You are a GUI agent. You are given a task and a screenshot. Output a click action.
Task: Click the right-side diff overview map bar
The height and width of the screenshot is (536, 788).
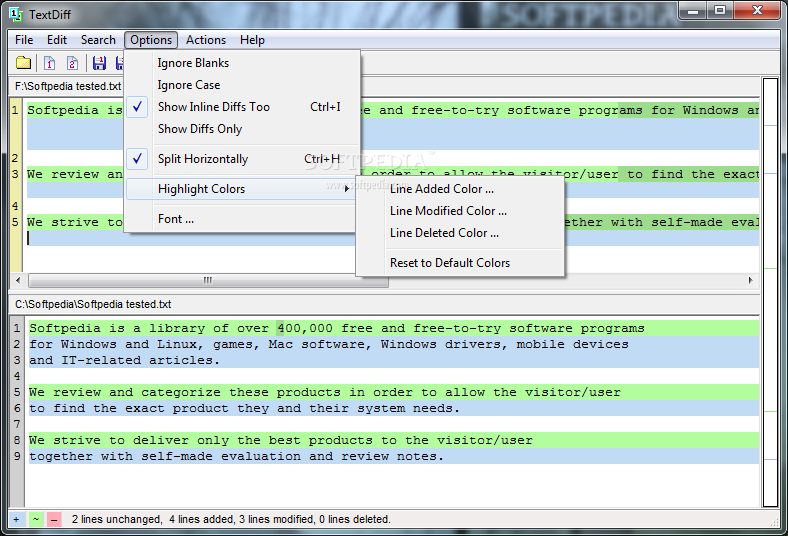(770, 292)
